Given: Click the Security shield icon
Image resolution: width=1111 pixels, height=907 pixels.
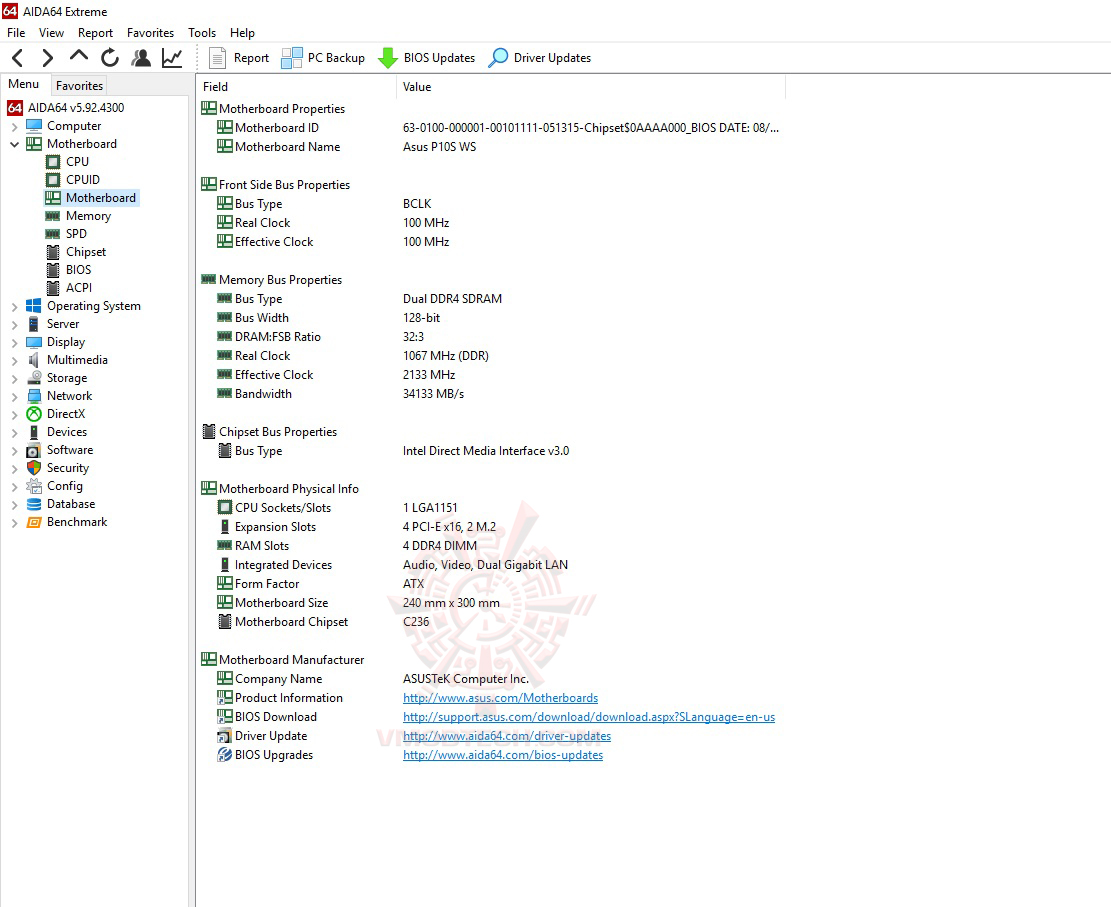Looking at the screenshot, I should tap(33, 468).
